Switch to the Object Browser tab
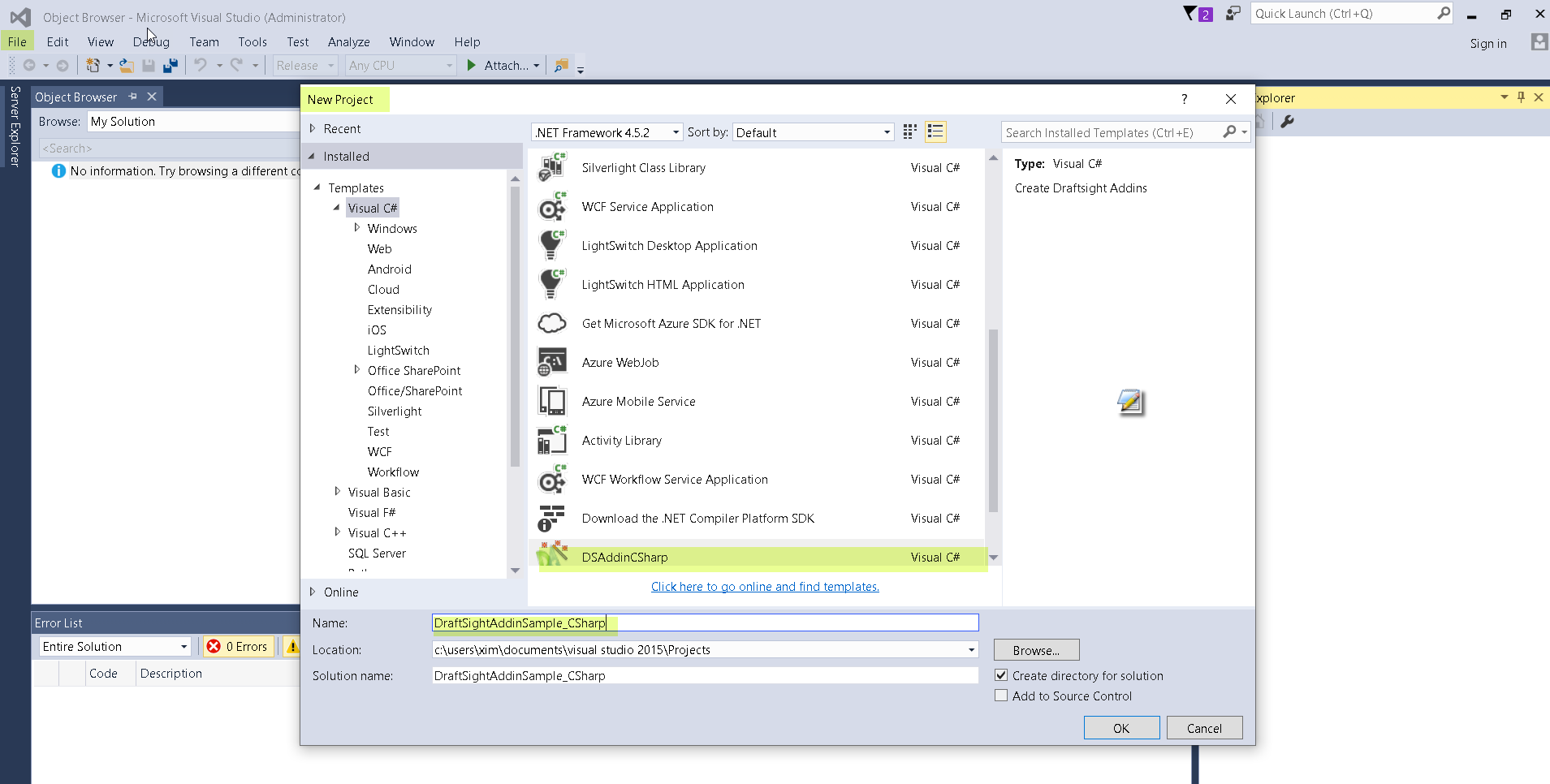The height and width of the screenshot is (784, 1550). pyautogui.click(x=76, y=97)
